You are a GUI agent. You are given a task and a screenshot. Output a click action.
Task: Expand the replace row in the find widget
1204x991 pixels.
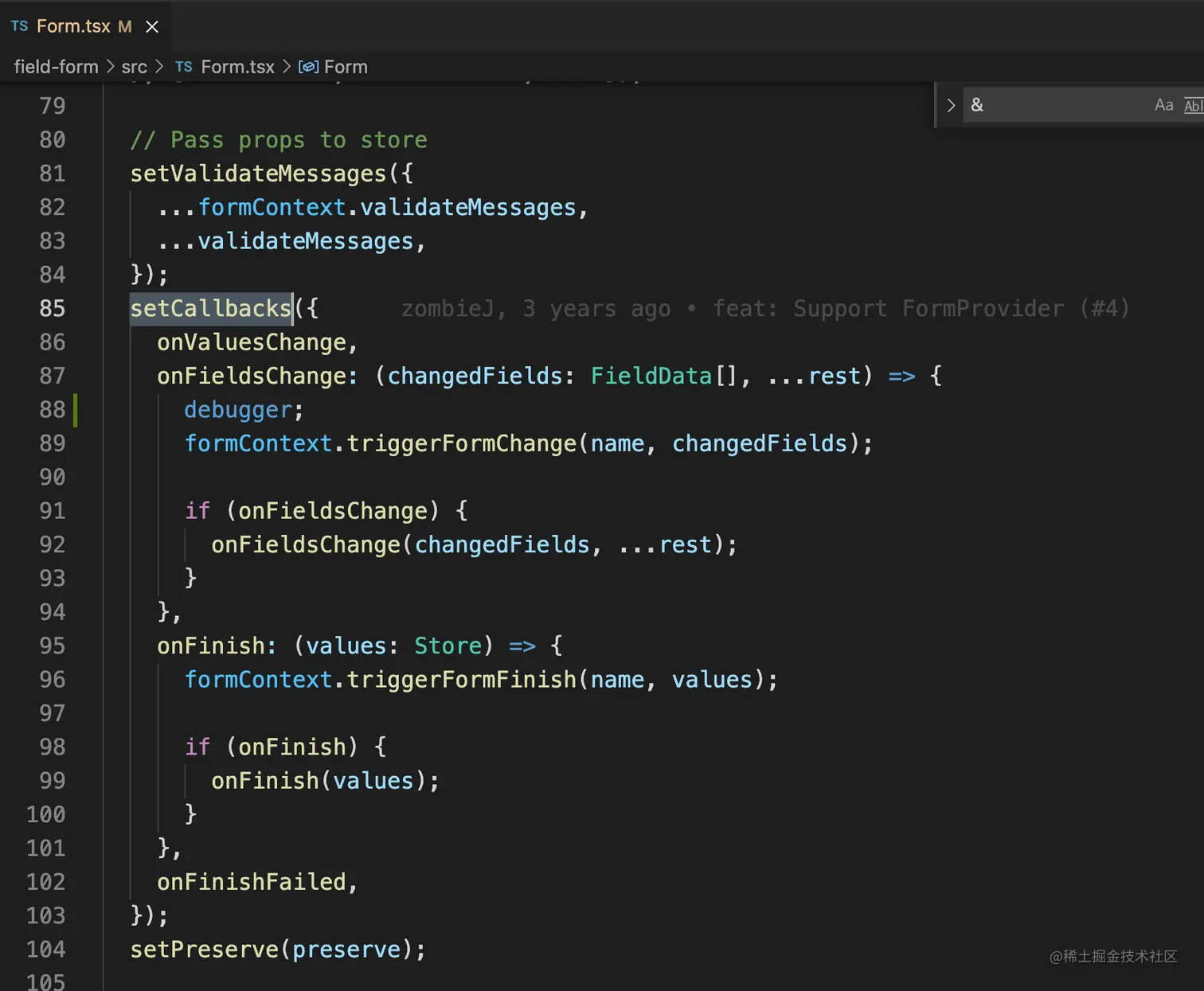[951, 105]
